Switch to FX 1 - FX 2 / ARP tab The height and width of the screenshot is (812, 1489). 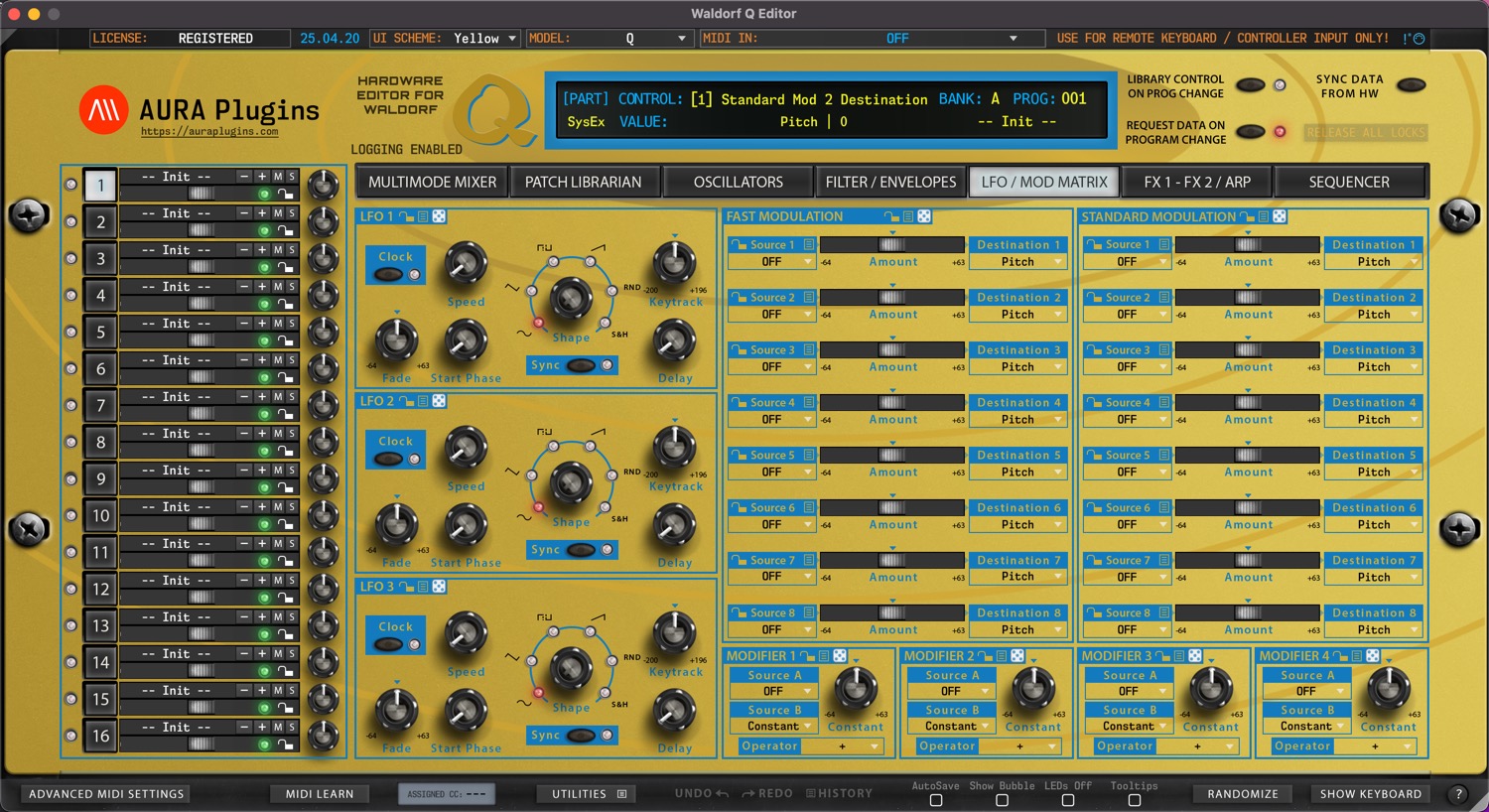click(x=1197, y=183)
